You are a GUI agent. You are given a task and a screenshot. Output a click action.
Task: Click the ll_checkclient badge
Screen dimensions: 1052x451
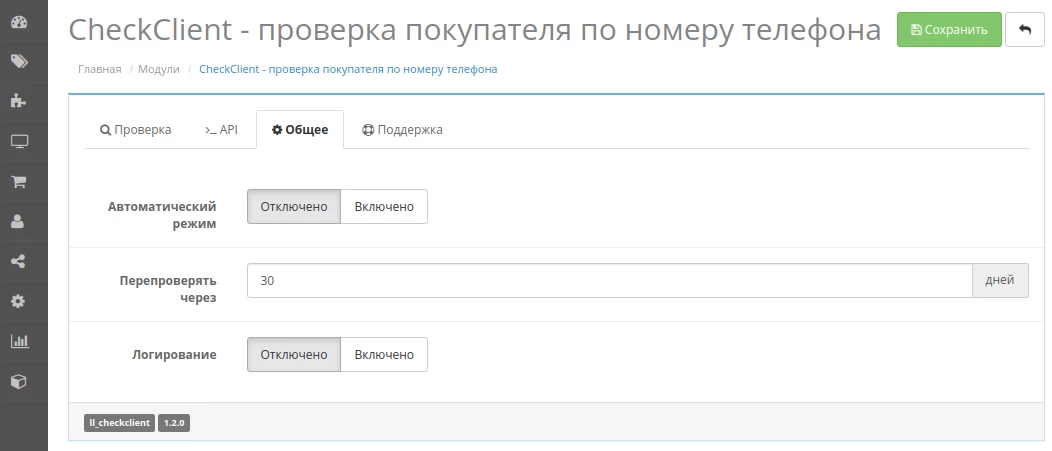(120, 423)
